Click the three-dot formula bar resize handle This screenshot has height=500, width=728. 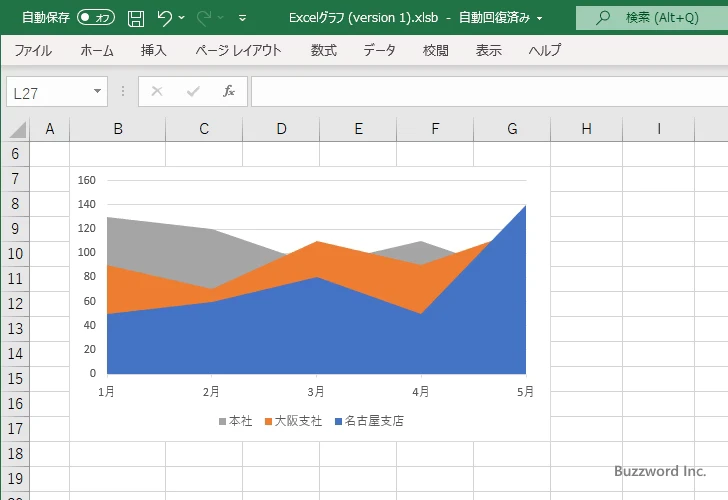[123, 91]
